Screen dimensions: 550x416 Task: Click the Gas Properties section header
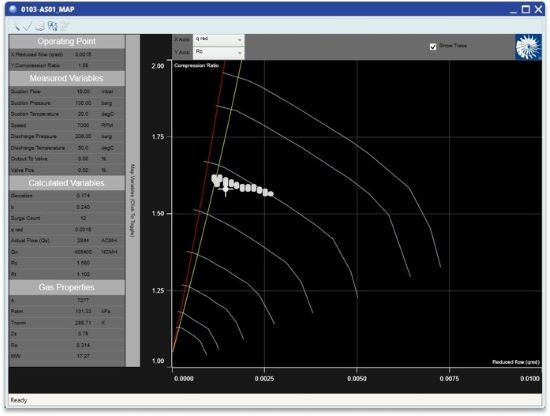tap(67, 287)
